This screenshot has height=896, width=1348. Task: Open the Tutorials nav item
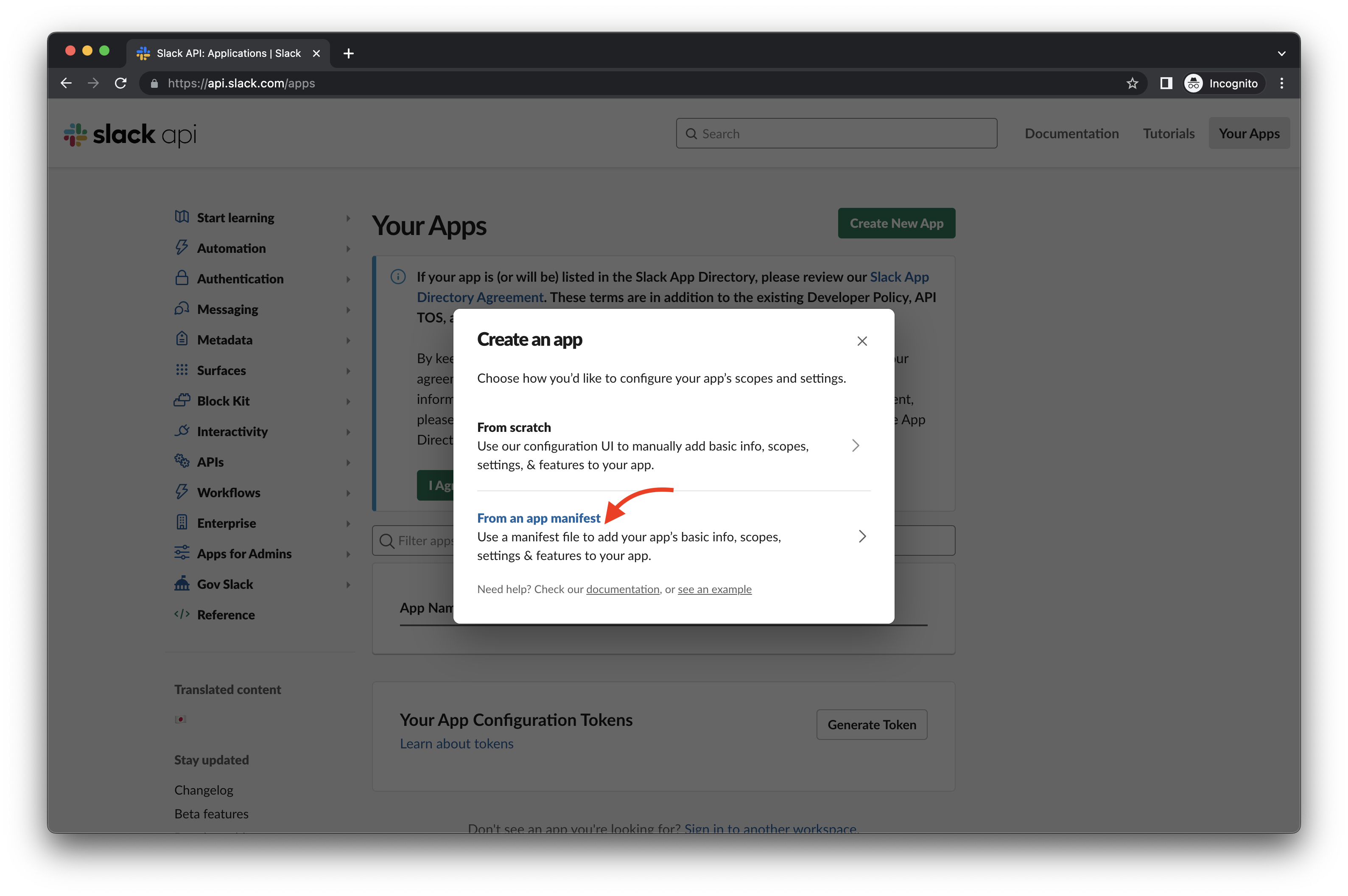[1169, 133]
